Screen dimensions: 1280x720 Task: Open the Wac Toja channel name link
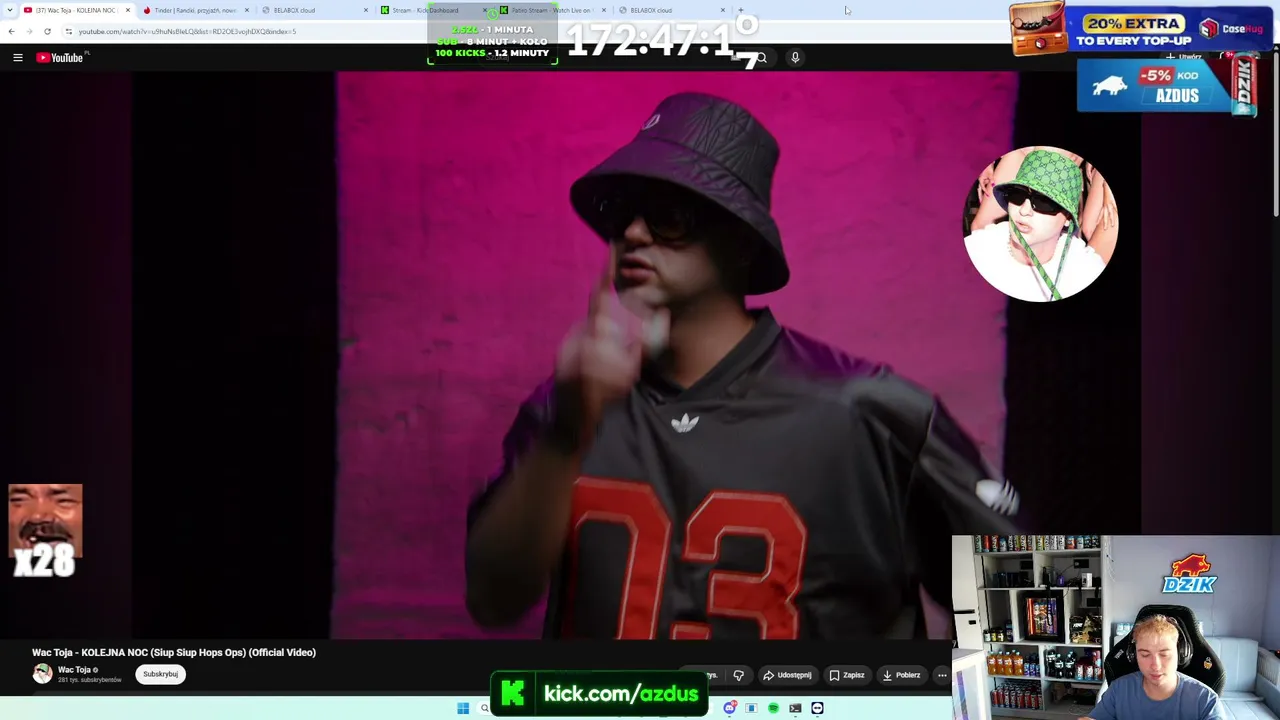coord(75,670)
